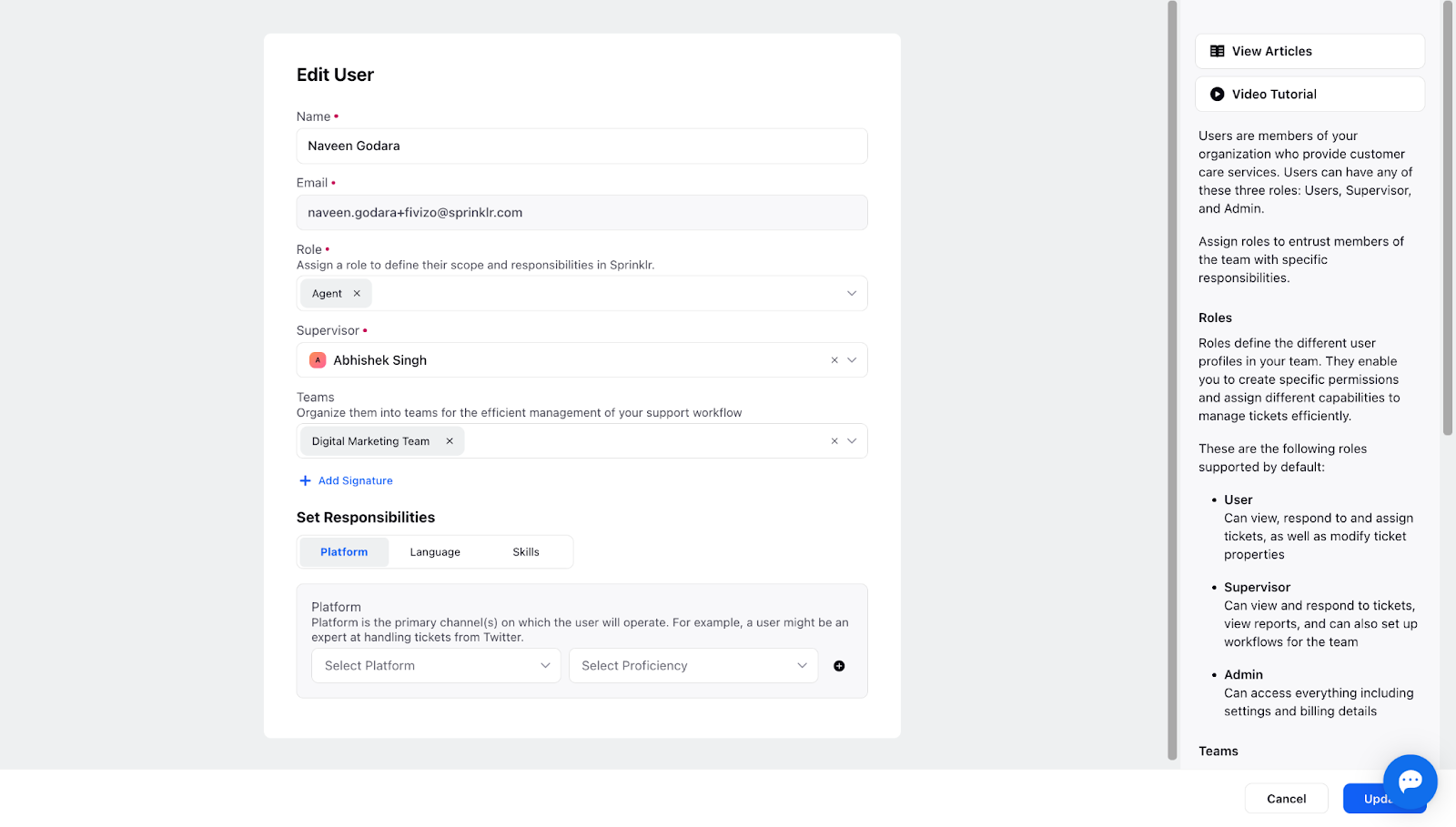Click the Cancel button

coord(1286,799)
